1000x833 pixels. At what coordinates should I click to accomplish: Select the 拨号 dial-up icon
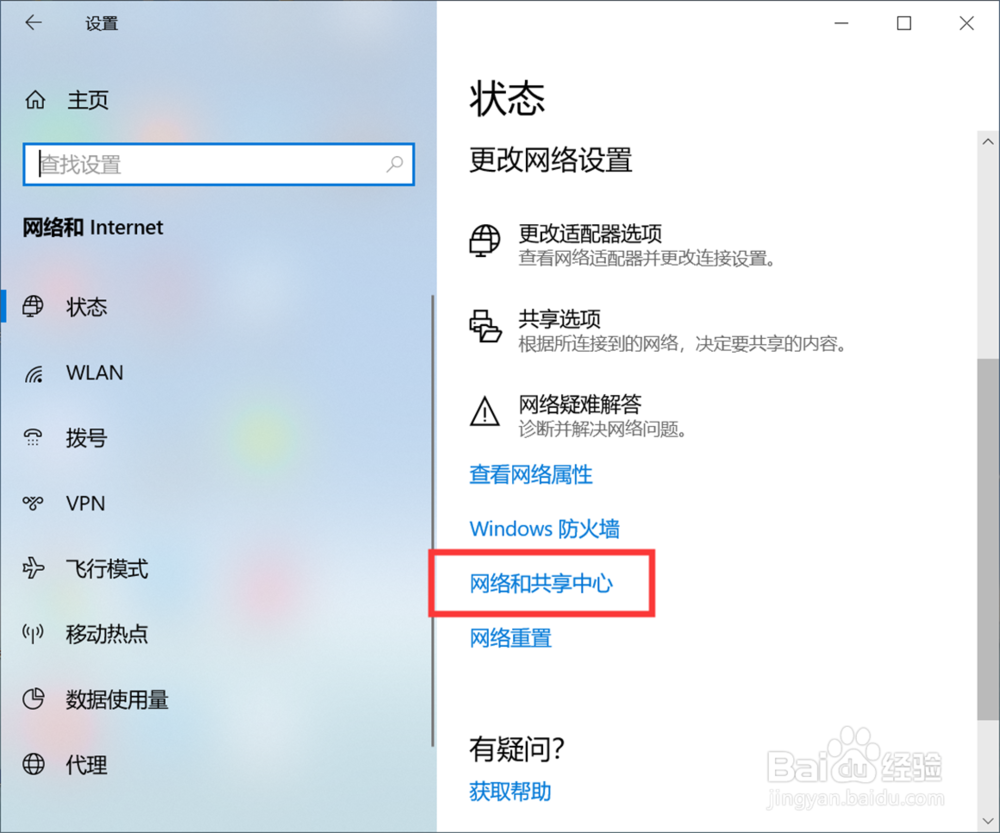33,438
